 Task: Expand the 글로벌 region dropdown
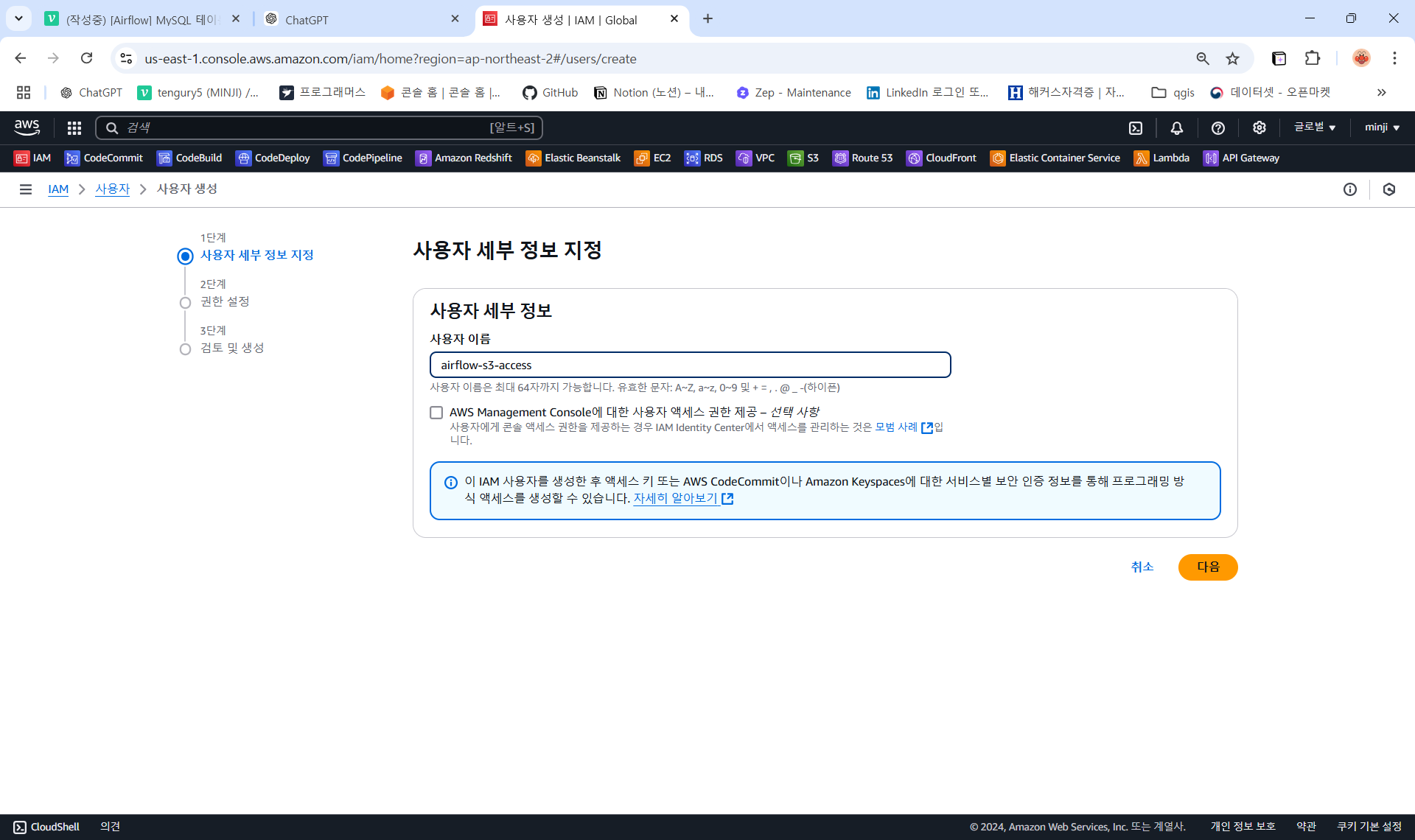click(x=1315, y=127)
